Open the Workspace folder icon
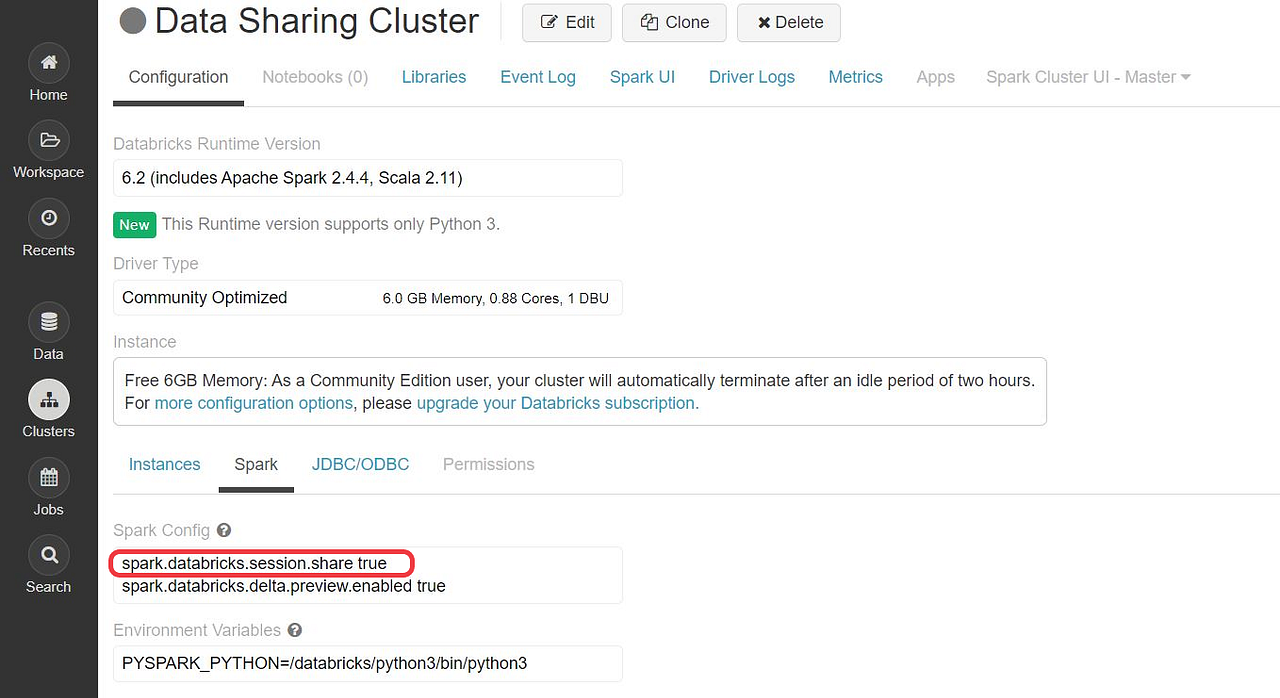 click(48, 141)
